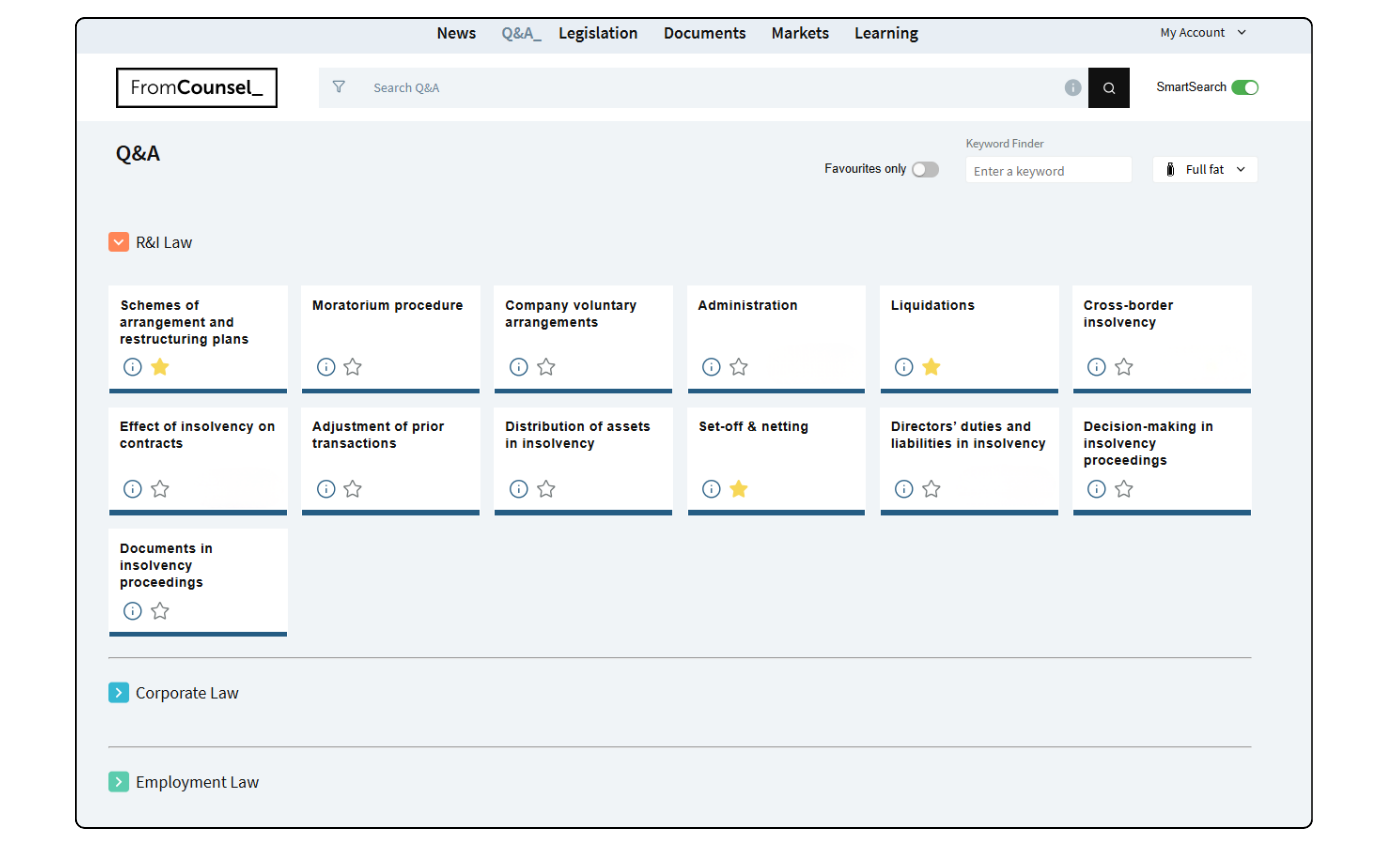Favourite Cross-border insolvency with its star
The height and width of the screenshot is (846, 1388).
tap(1124, 367)
